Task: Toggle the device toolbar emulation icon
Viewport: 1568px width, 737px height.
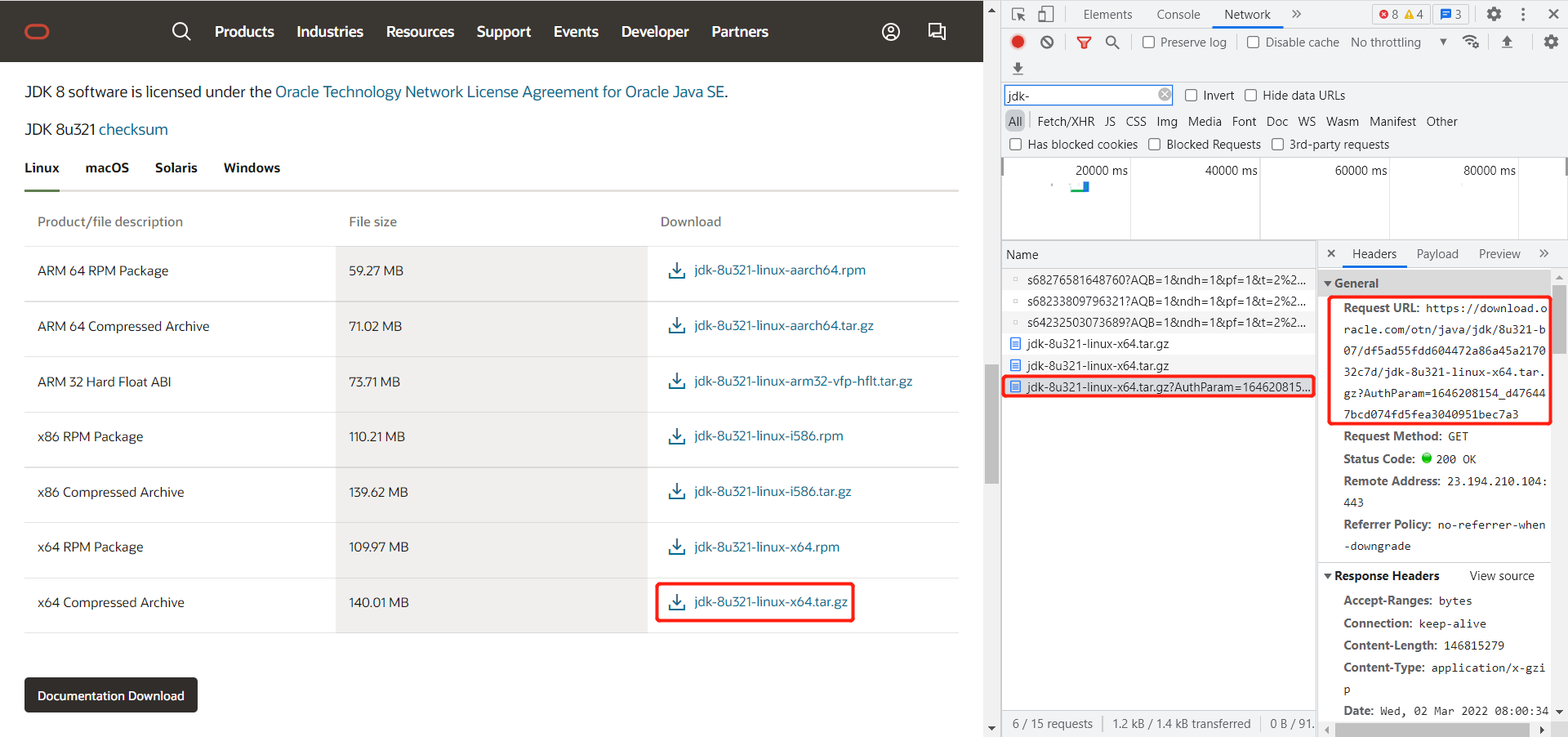Action: 1047,14
